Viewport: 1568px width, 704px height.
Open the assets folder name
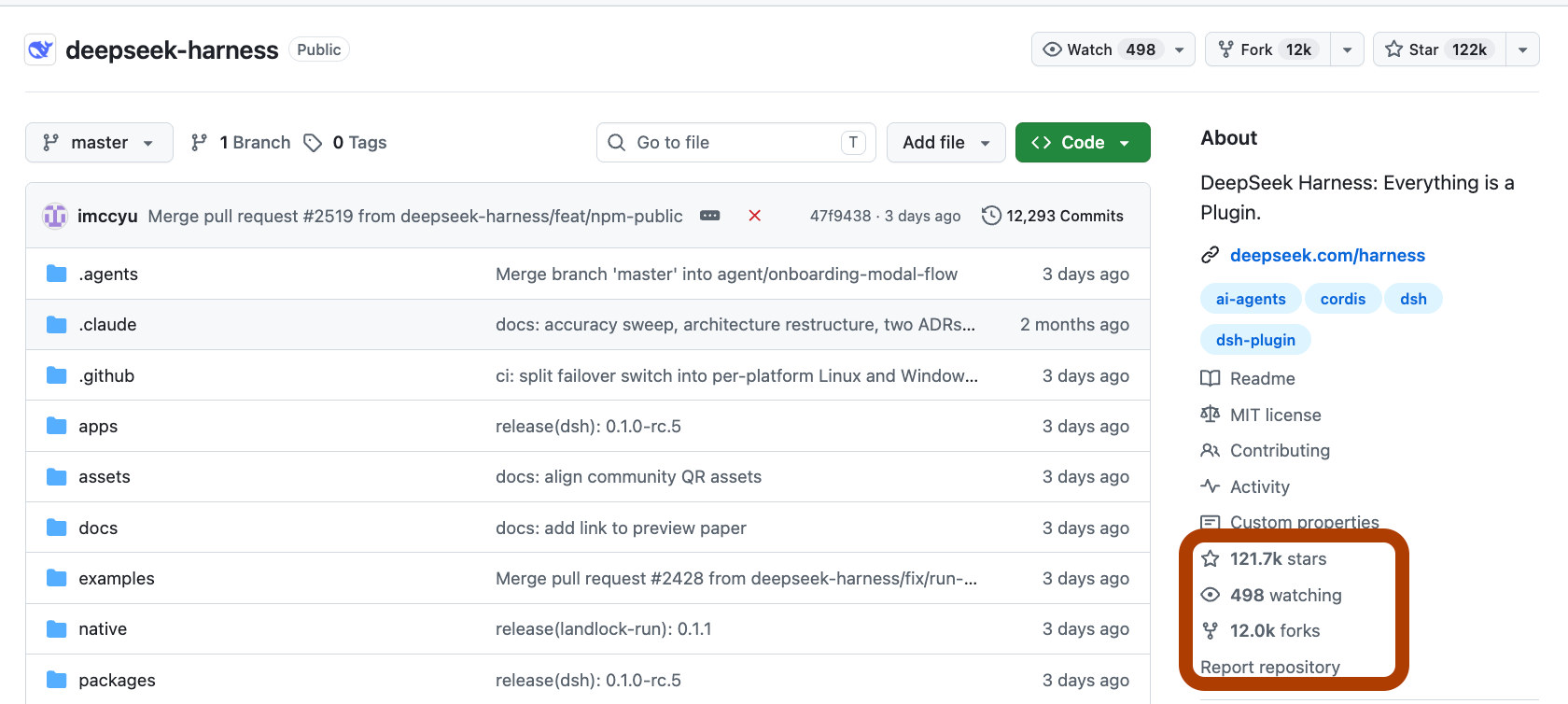pyautogui.click(x=105, y=476)
